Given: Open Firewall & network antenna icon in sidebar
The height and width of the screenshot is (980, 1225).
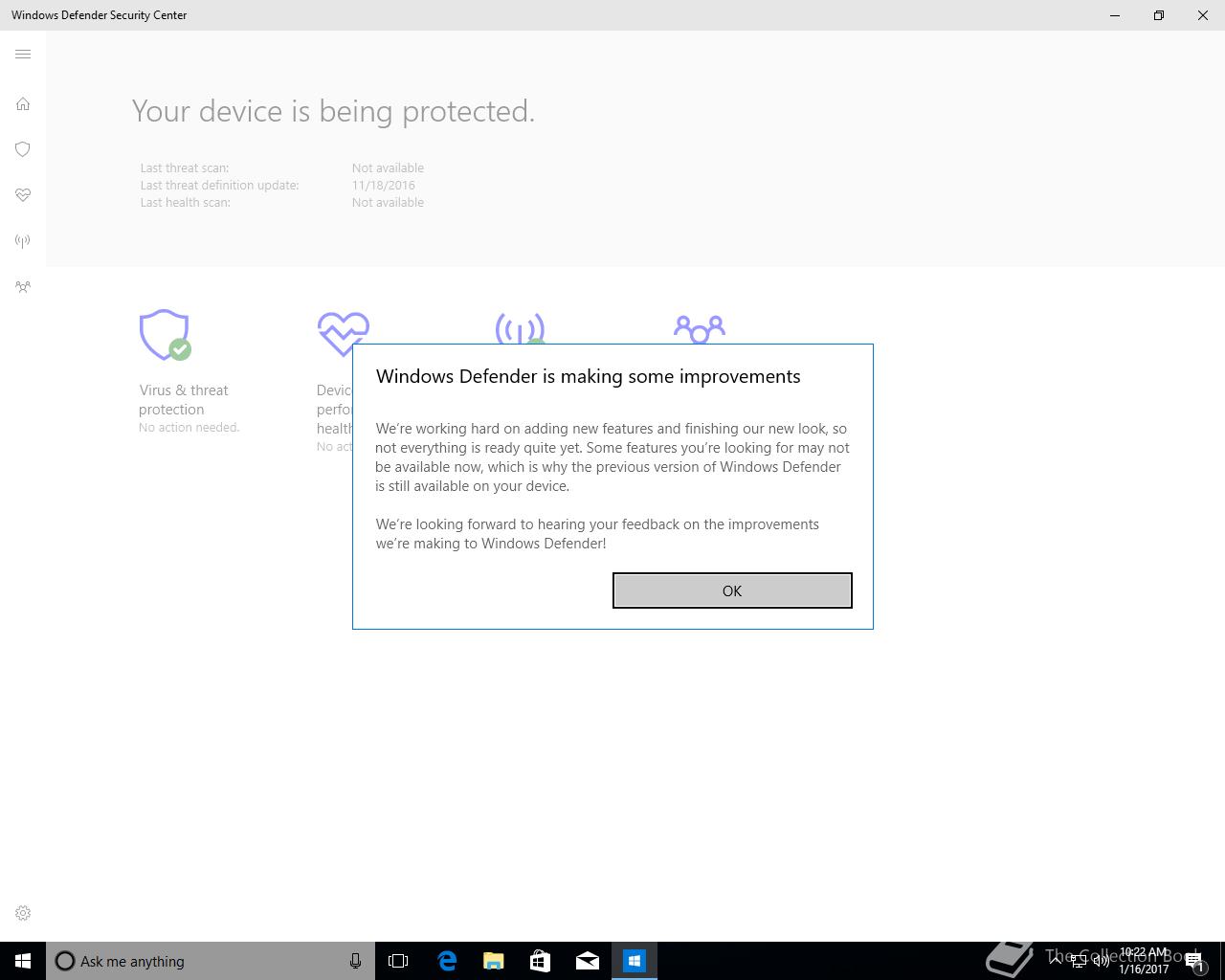Looking at the screenshot, I should tap(23, 241).
